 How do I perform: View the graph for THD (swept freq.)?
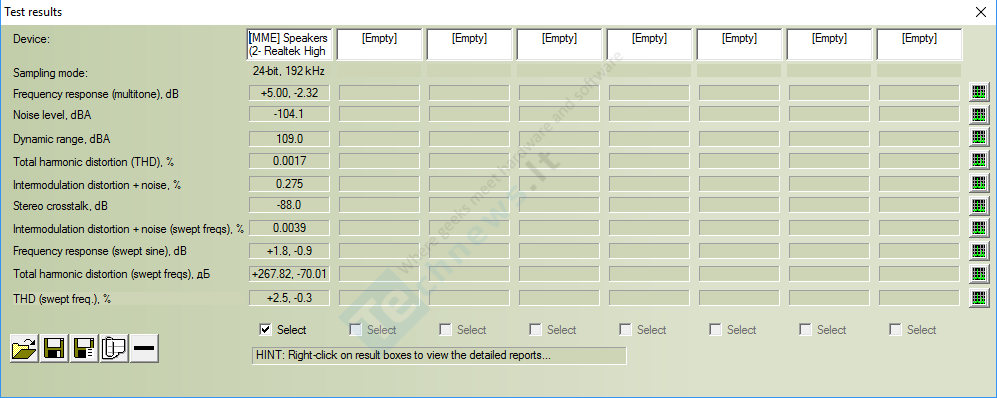(x=979, y=297)
